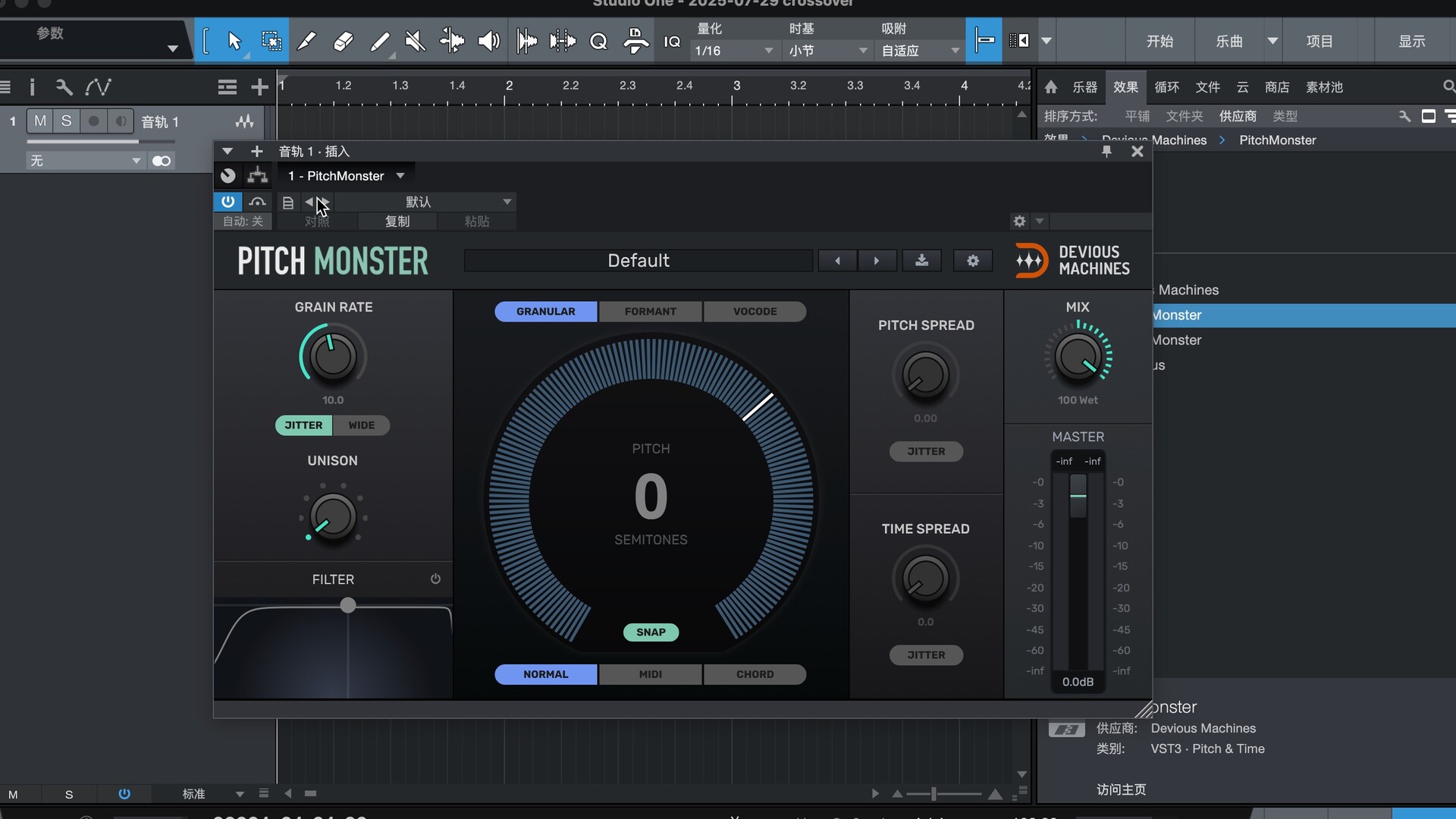Image resolution: width=1456 pixels, height=819 pixels.
Task: Click the 项目 button
Action: [1319, 41]
